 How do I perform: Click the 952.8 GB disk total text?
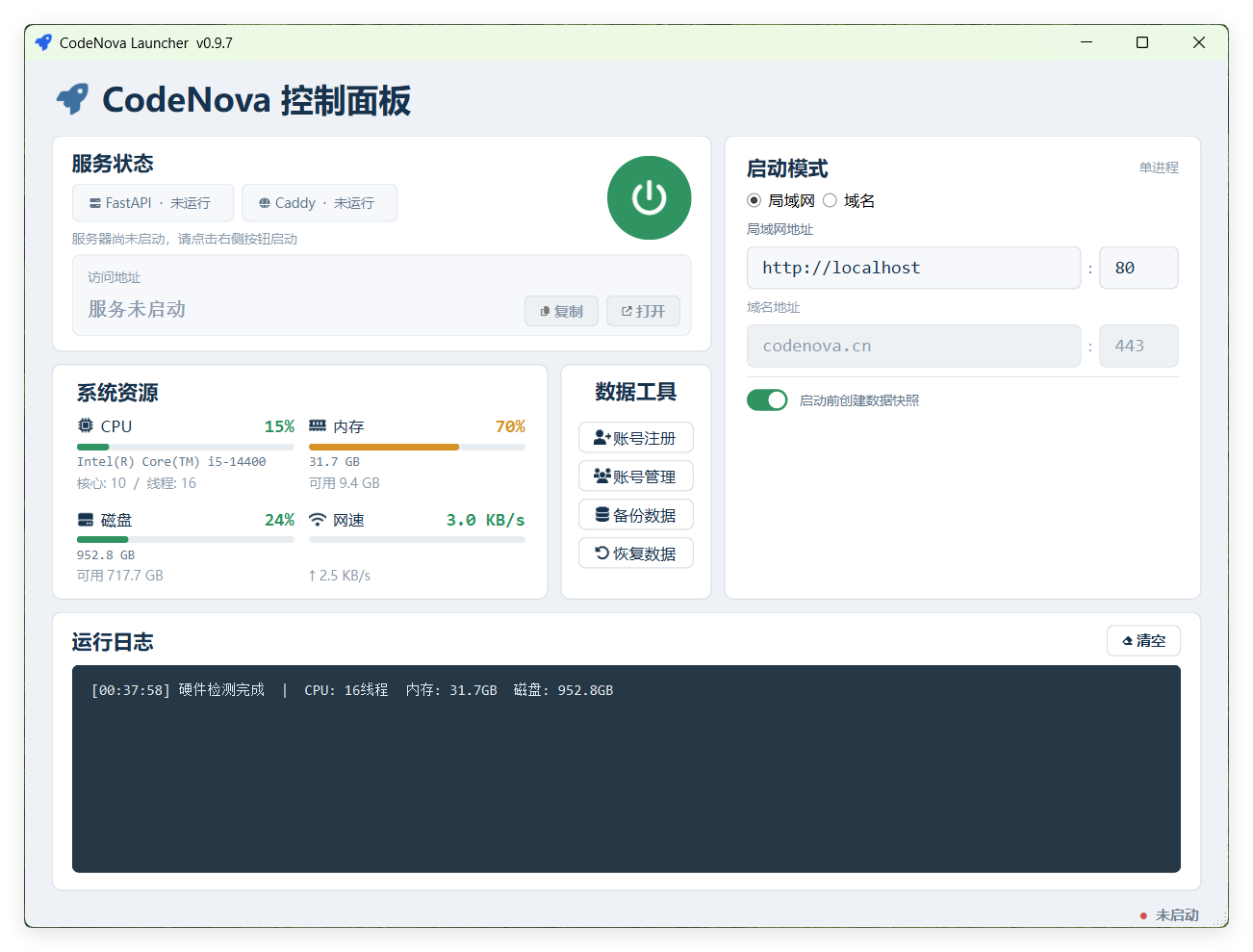[x=106, y=555]
